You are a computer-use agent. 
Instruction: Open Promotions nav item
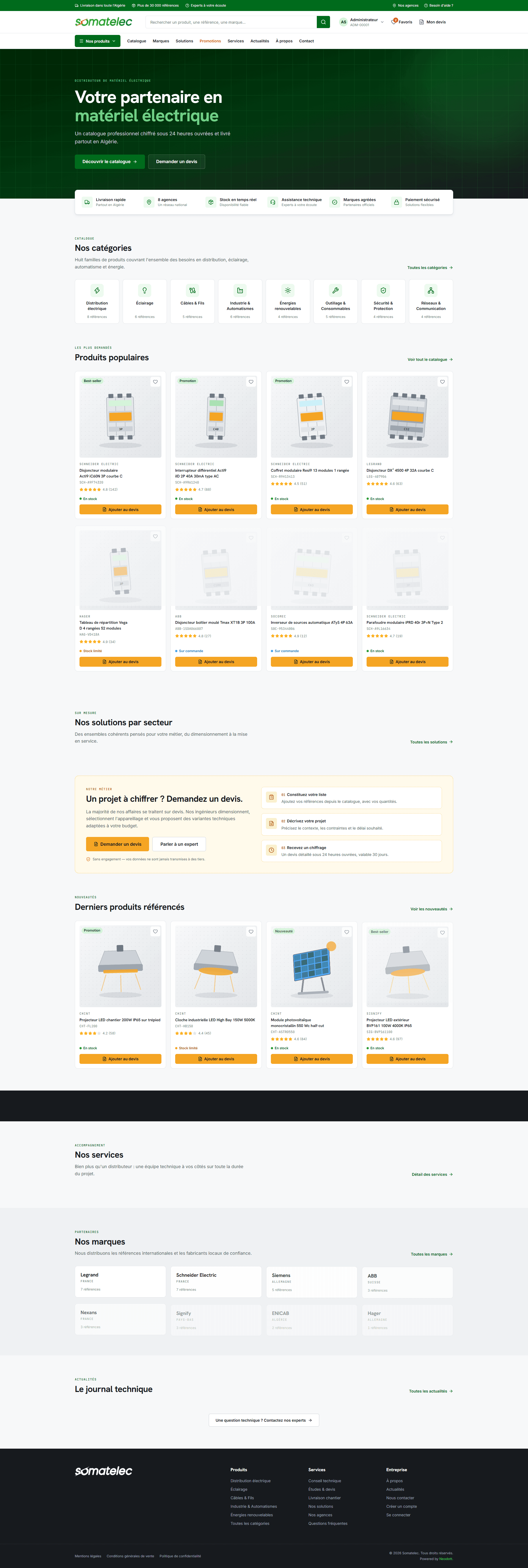point(210,41)
